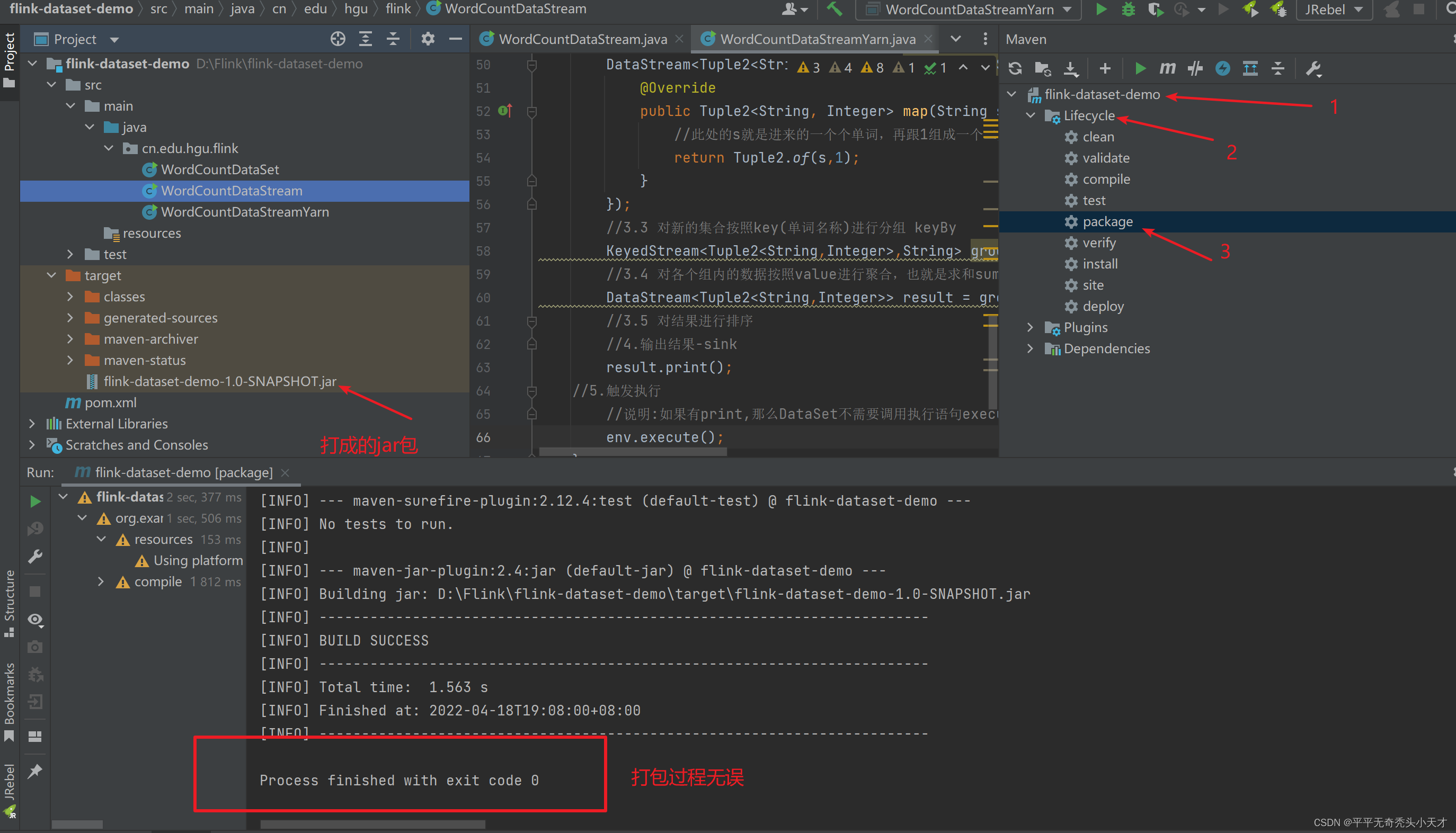Screen dimensions: 1456x833
Task: Click Select Opened File target icon
Action: (x=338, y=39)
